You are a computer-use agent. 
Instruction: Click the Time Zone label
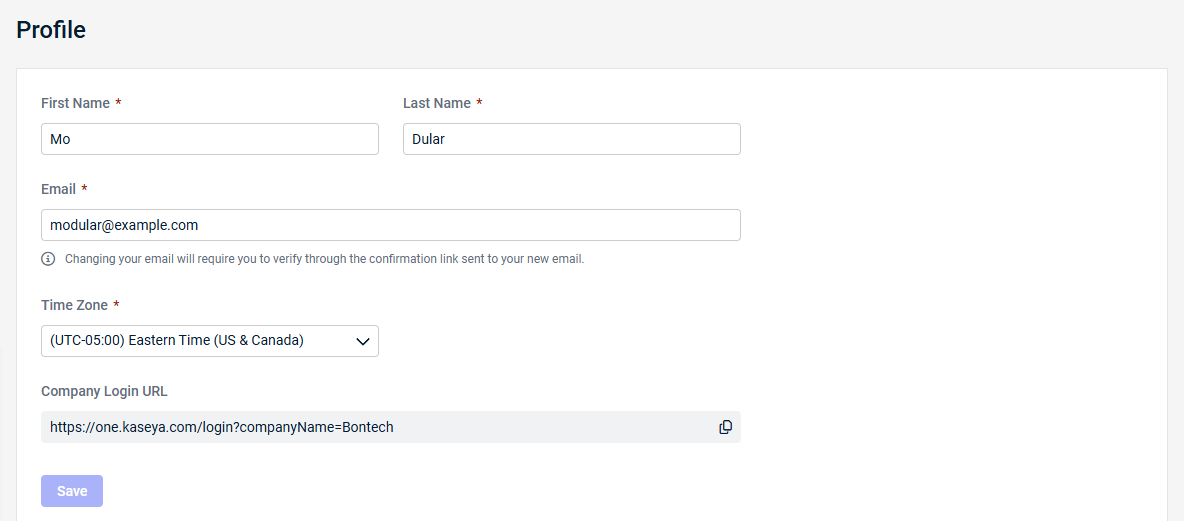(74, 305)
